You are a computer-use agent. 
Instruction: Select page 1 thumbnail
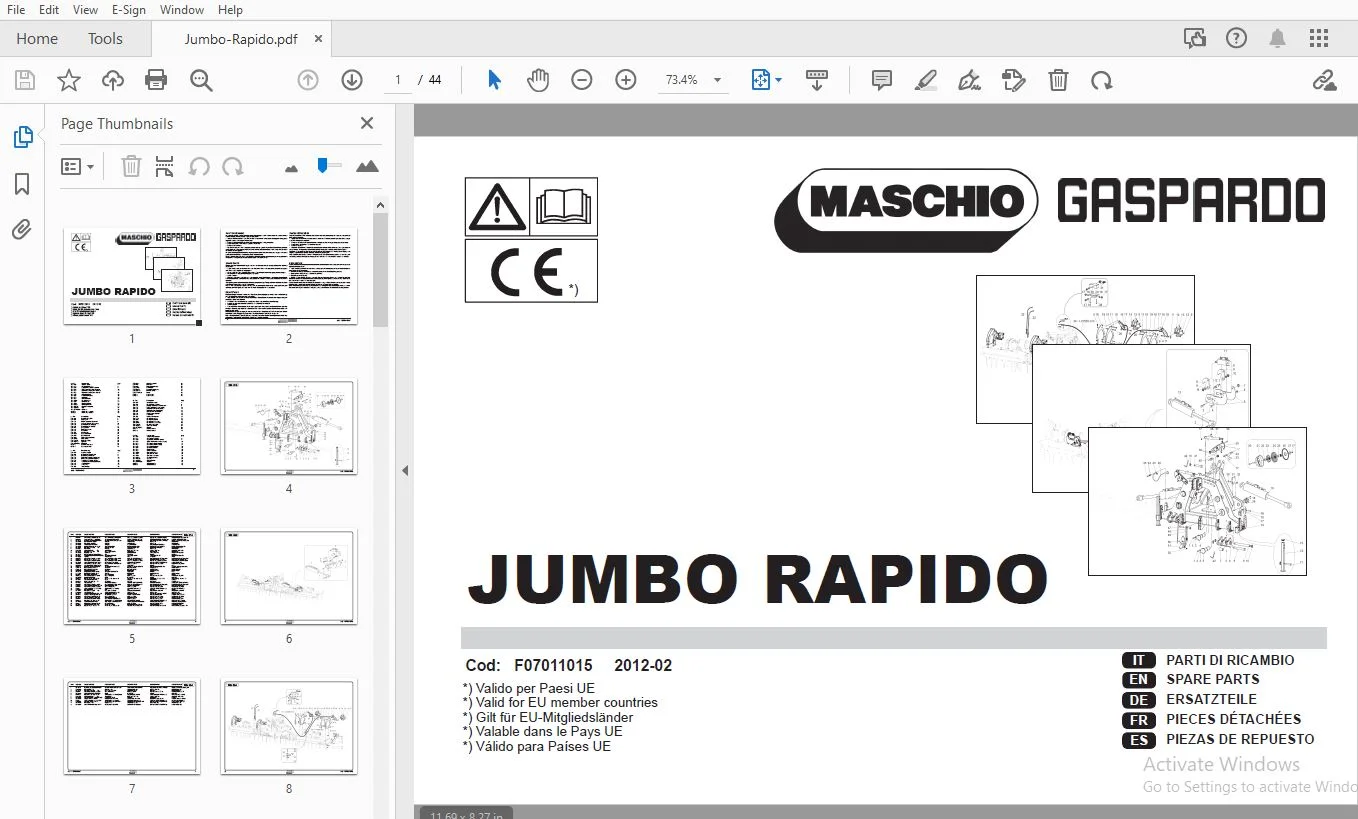pos(132,276)
